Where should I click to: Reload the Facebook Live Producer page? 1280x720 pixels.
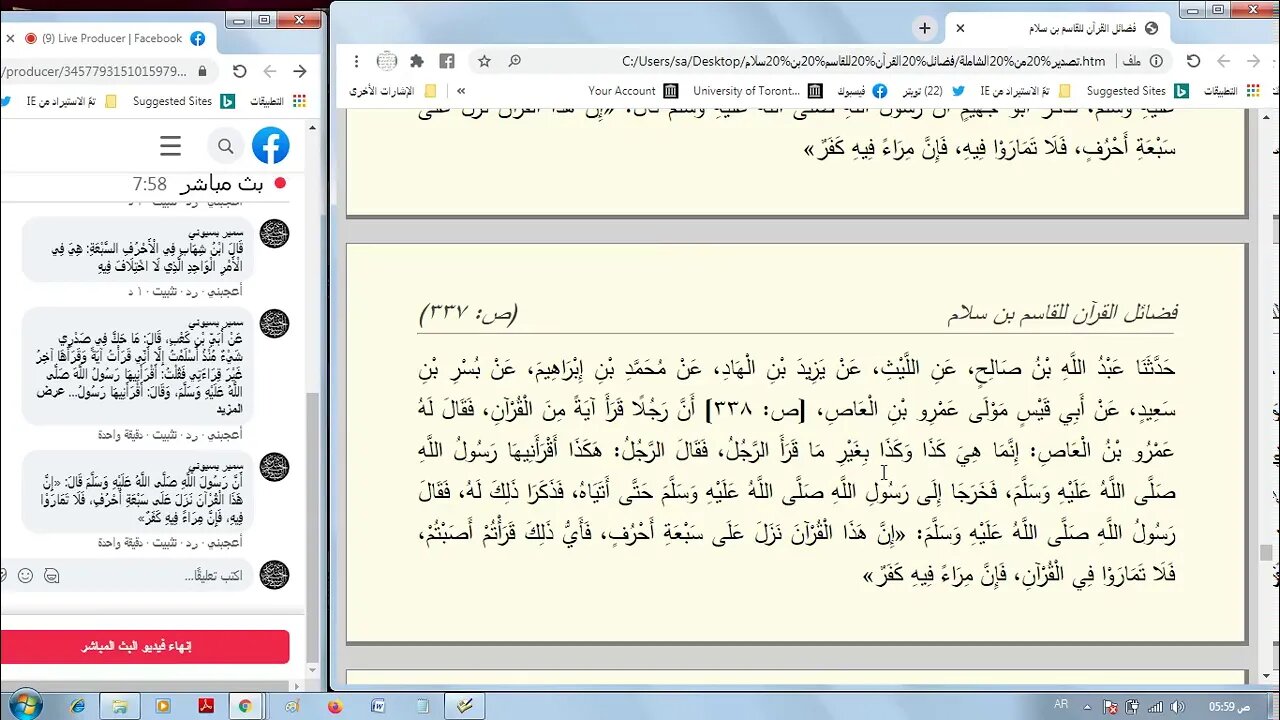pos(239,71)
